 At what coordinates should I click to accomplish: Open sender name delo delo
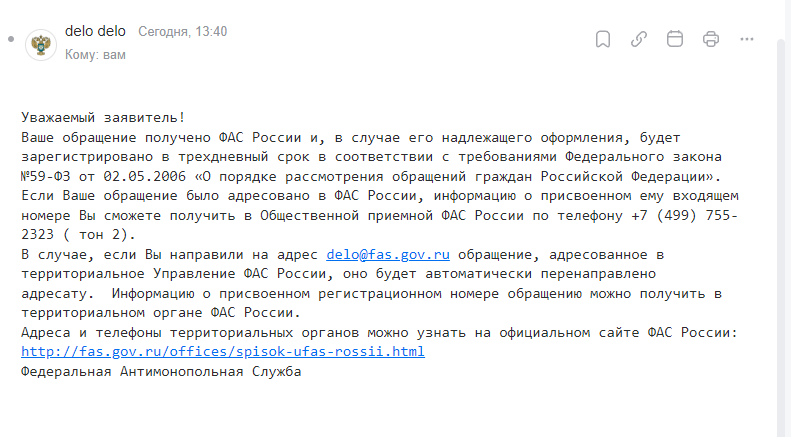tap(95, 31)
